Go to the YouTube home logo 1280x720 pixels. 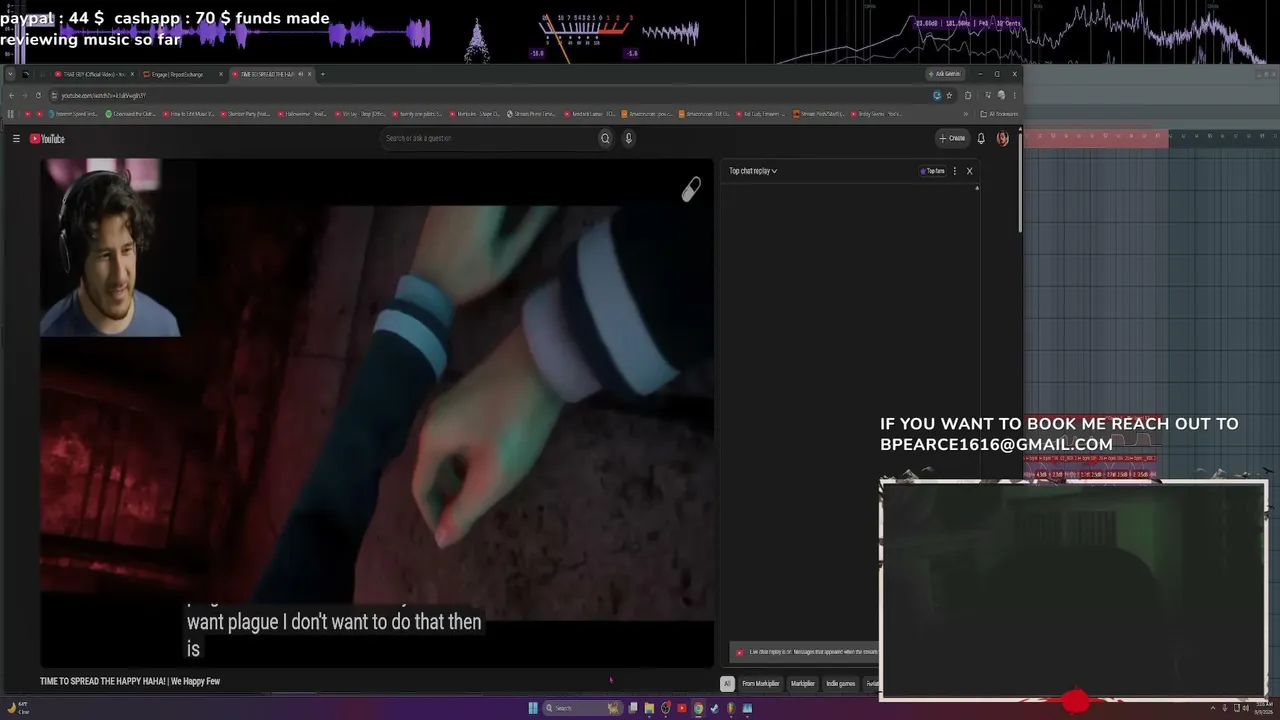point(47,139)
